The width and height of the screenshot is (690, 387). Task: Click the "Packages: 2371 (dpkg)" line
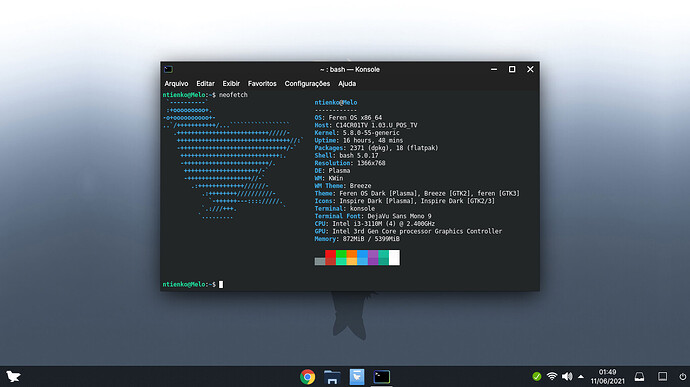376,148
